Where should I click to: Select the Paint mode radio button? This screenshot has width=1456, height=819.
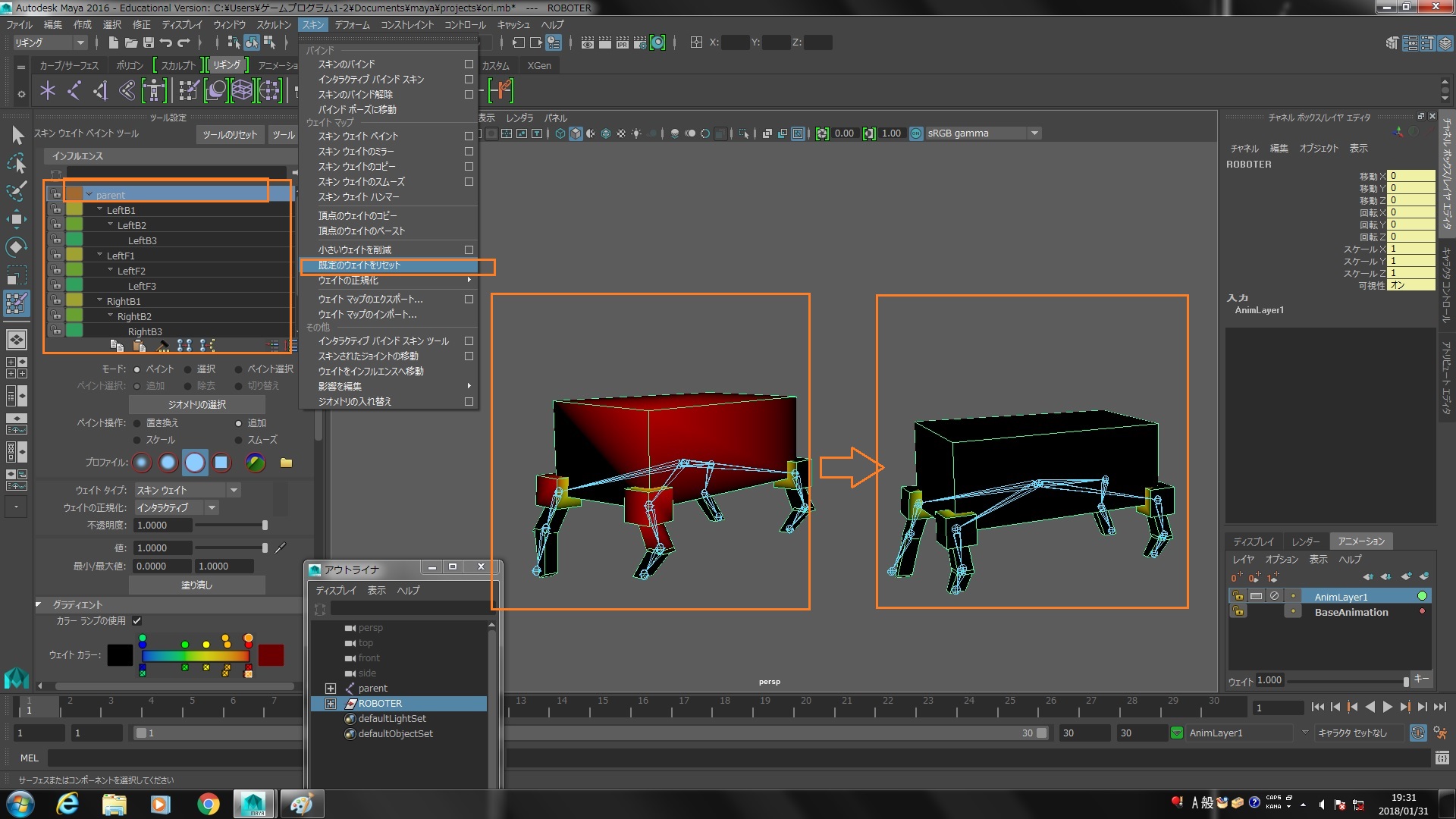pyautogui.click(x=137, y=369)
